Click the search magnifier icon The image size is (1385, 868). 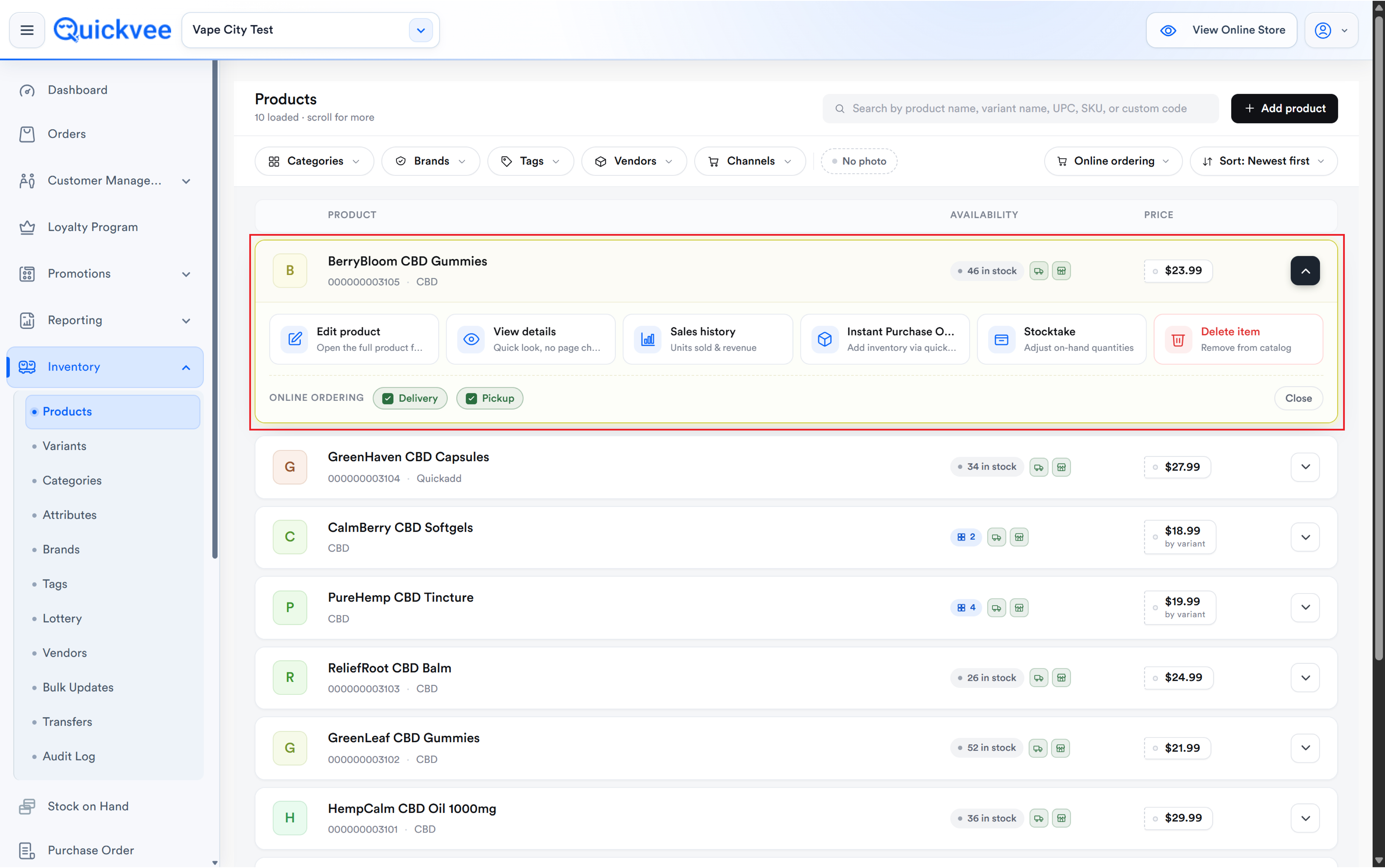pos(840,108)
